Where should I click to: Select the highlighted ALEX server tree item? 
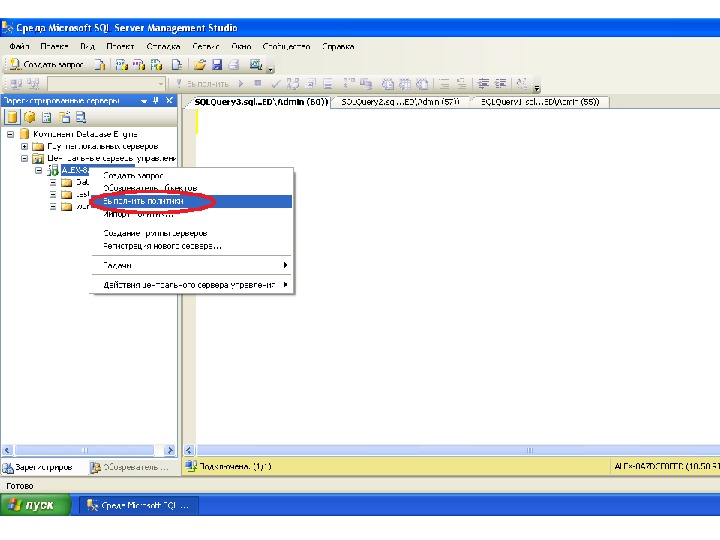coord(75,170)
